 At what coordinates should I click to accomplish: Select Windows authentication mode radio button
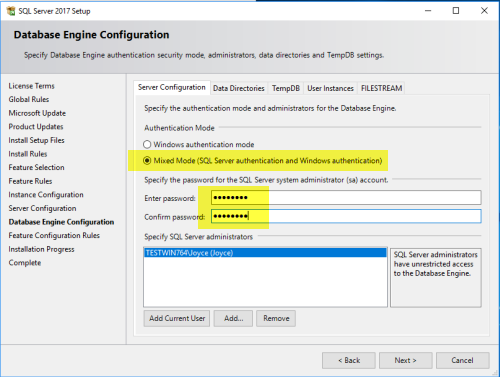pyautogui.click(x=147, y=144)
